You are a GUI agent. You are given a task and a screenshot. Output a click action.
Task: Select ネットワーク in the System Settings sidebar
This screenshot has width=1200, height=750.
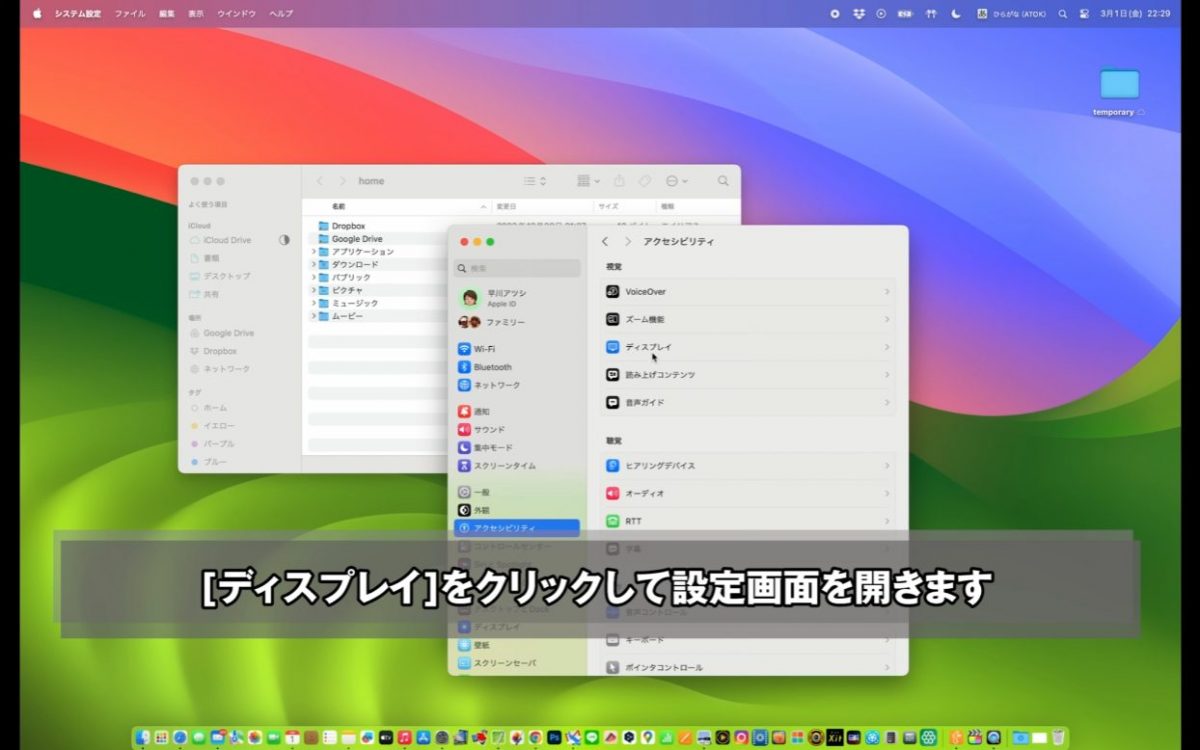point(517,385)
